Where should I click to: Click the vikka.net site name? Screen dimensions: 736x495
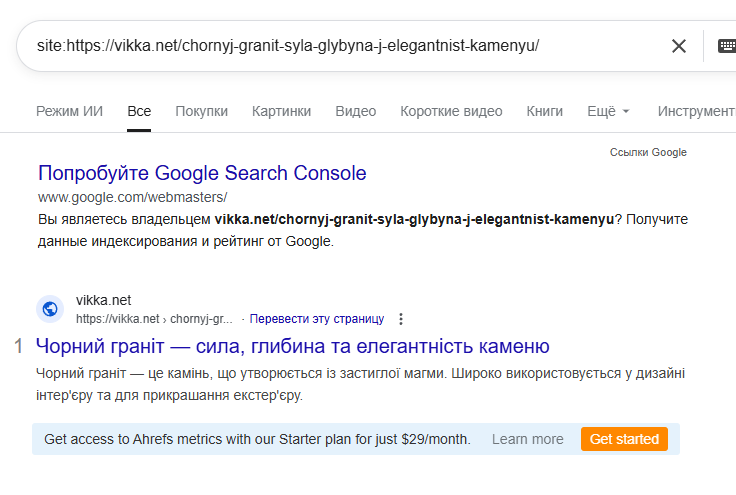click(x=103, y=300)
